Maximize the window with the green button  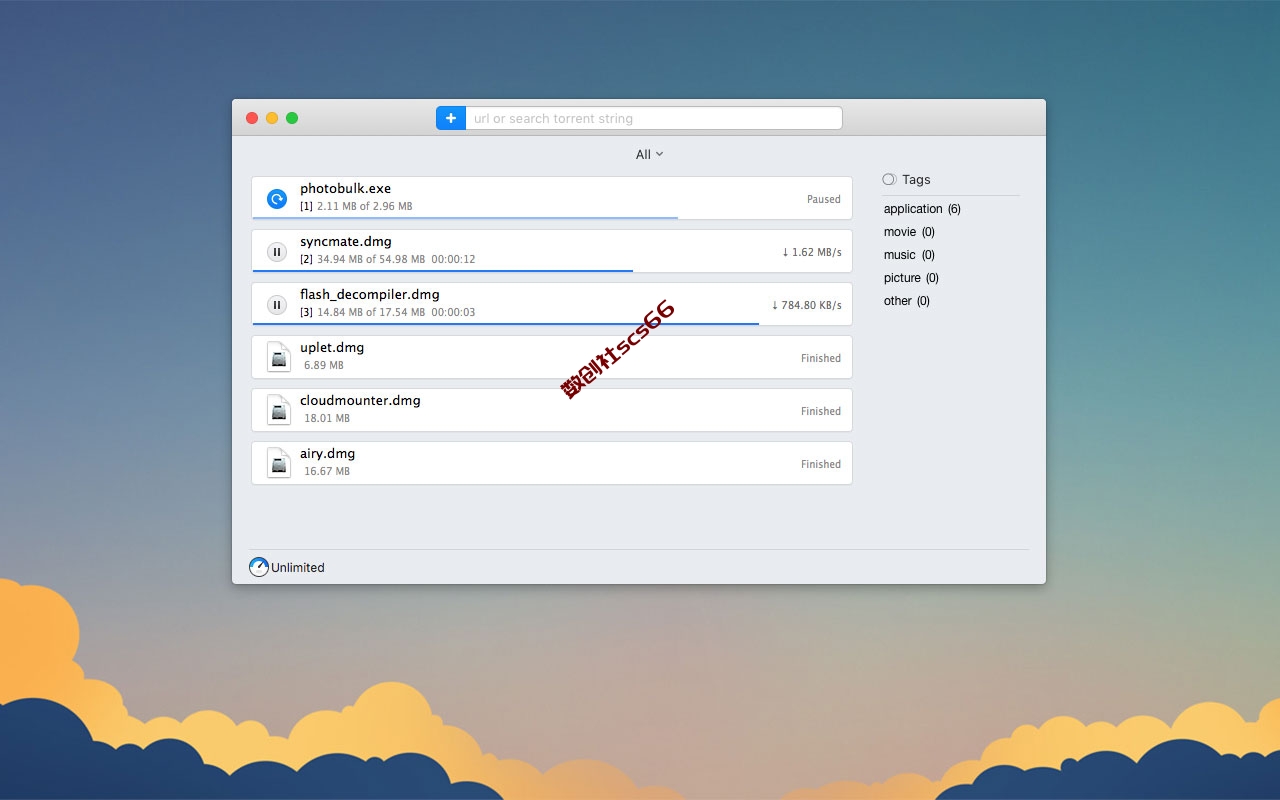pyautogui.click(x=292, y=118)
